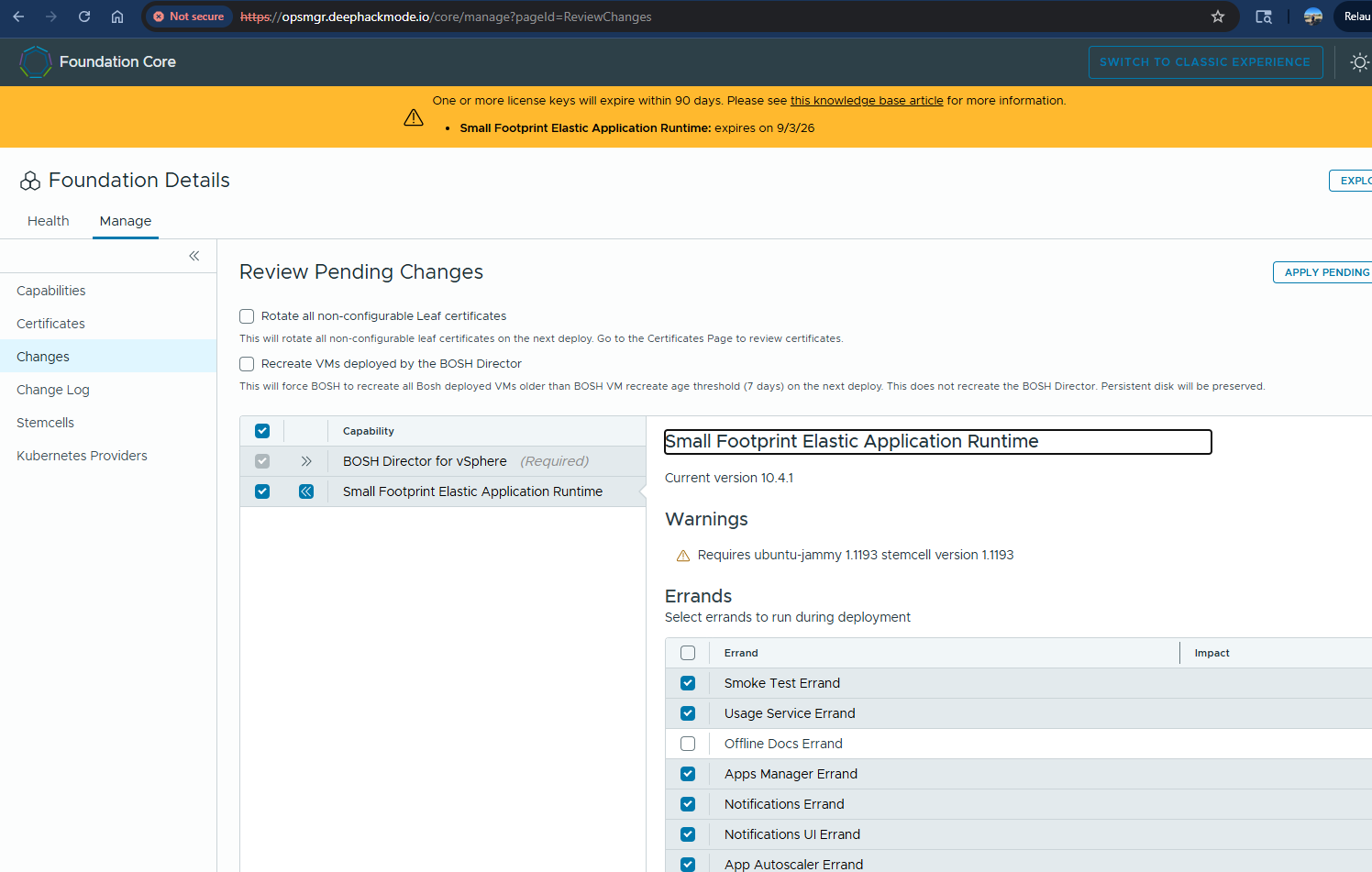Click the Impact column header
The width and height of the screenshot is (1372, 872).
(1212, 653)
